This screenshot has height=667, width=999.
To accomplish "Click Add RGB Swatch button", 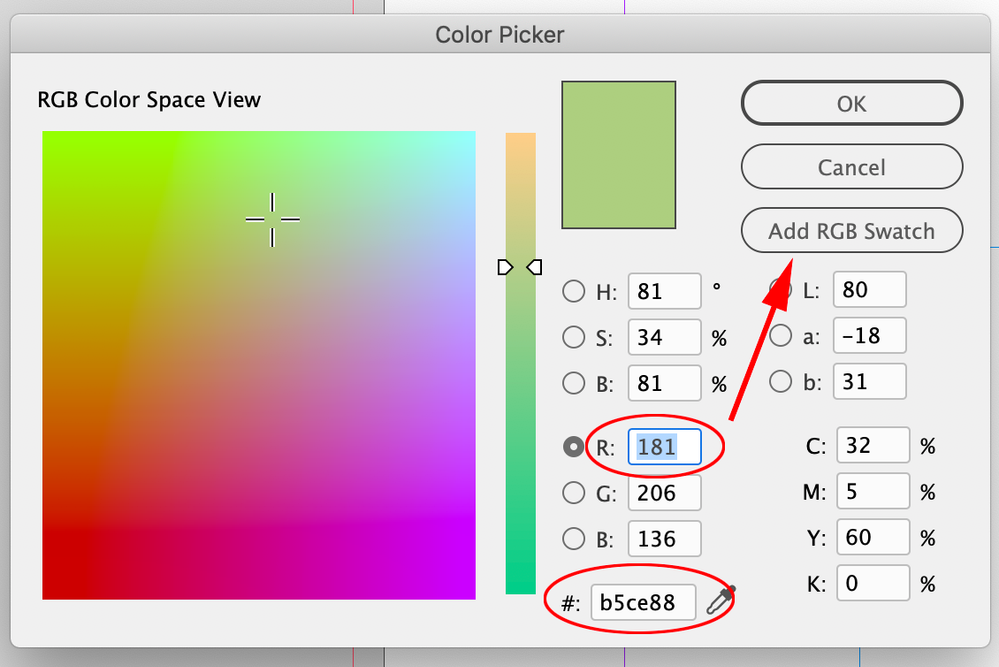I will click(x=851, y=231).
